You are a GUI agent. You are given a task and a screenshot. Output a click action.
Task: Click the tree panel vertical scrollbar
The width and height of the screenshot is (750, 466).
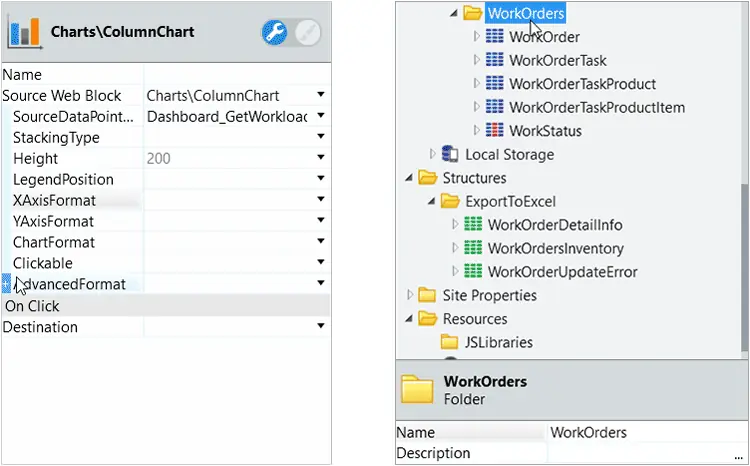(744, 267)
